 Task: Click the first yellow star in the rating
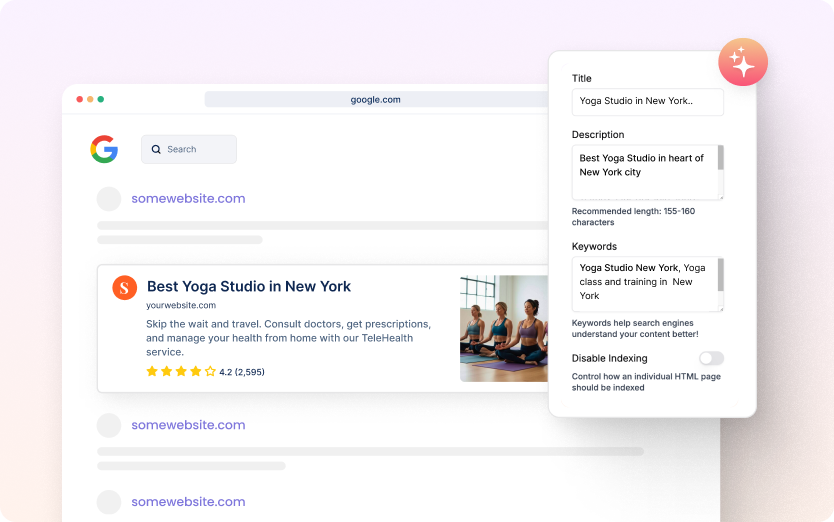(152, 371)
